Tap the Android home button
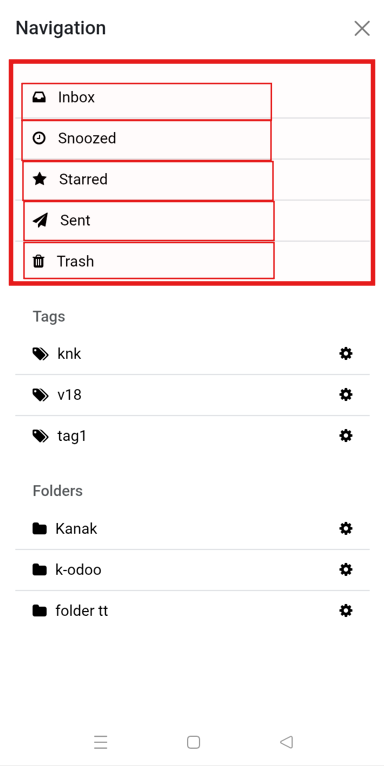The height and width of the screenshot is (766, 384). (x=193, y=743)
